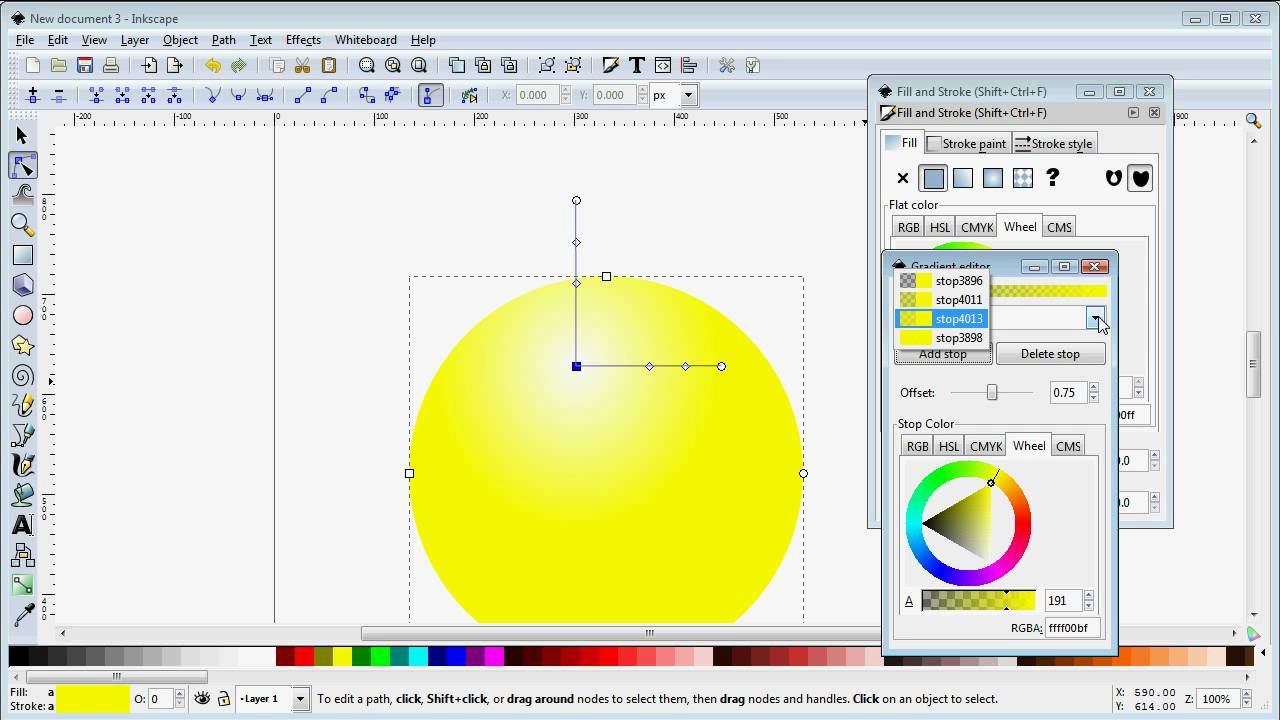Activate the Zoom magnifier tool
The width and height of the screenshot is (1280, 720).
tap(22, 225)
